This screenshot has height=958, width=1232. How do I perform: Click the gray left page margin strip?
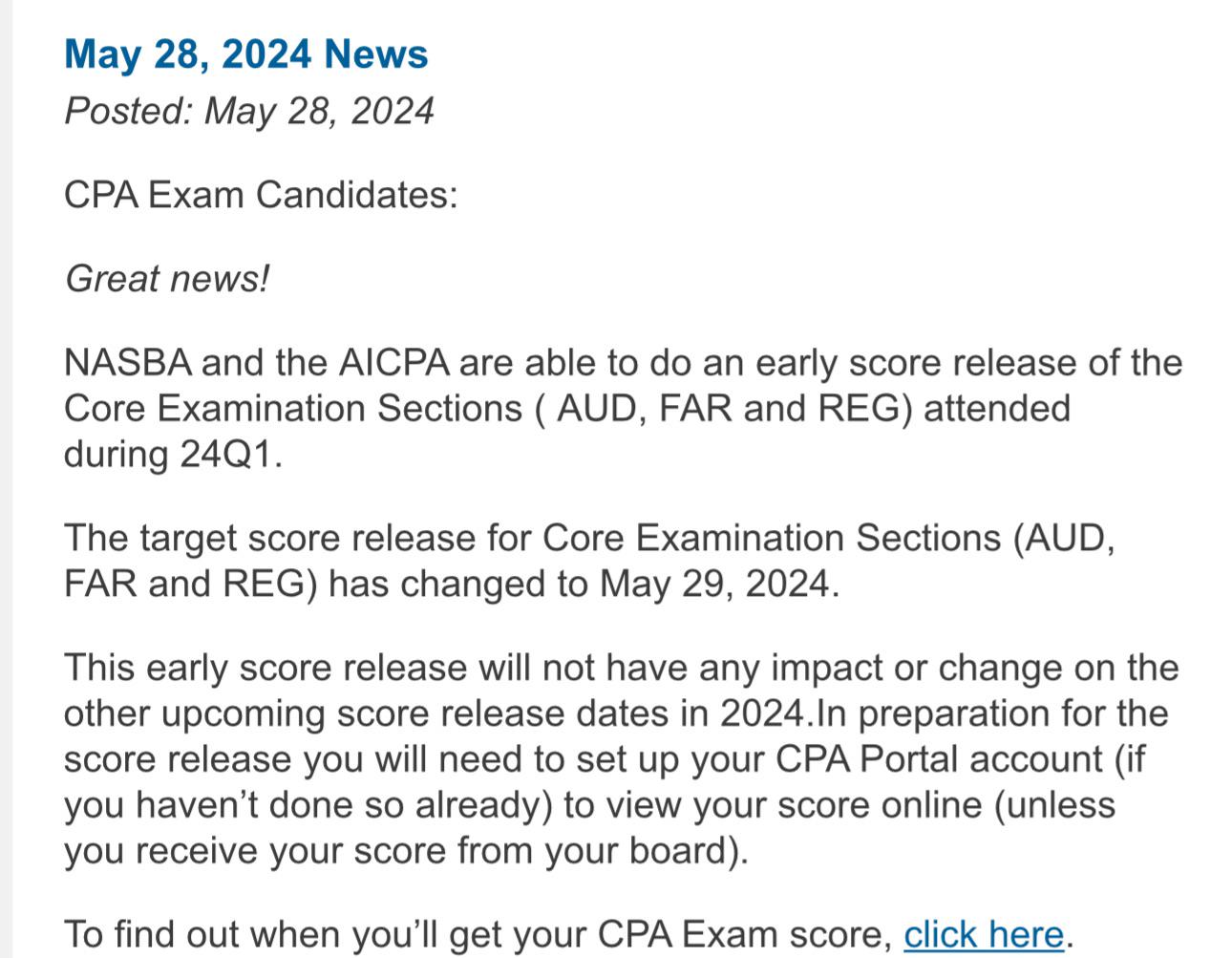(x=5, y=479)
